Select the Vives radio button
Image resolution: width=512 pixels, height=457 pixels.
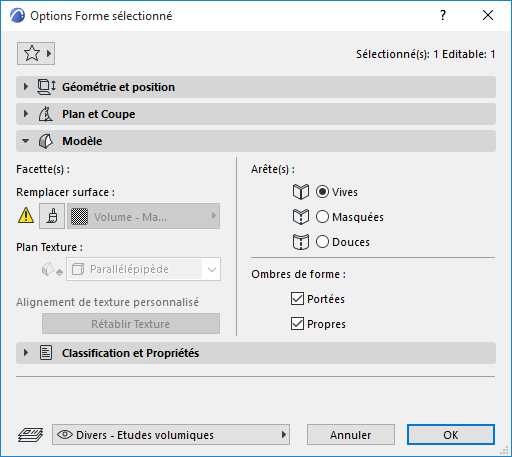click(x=322, y=192)
